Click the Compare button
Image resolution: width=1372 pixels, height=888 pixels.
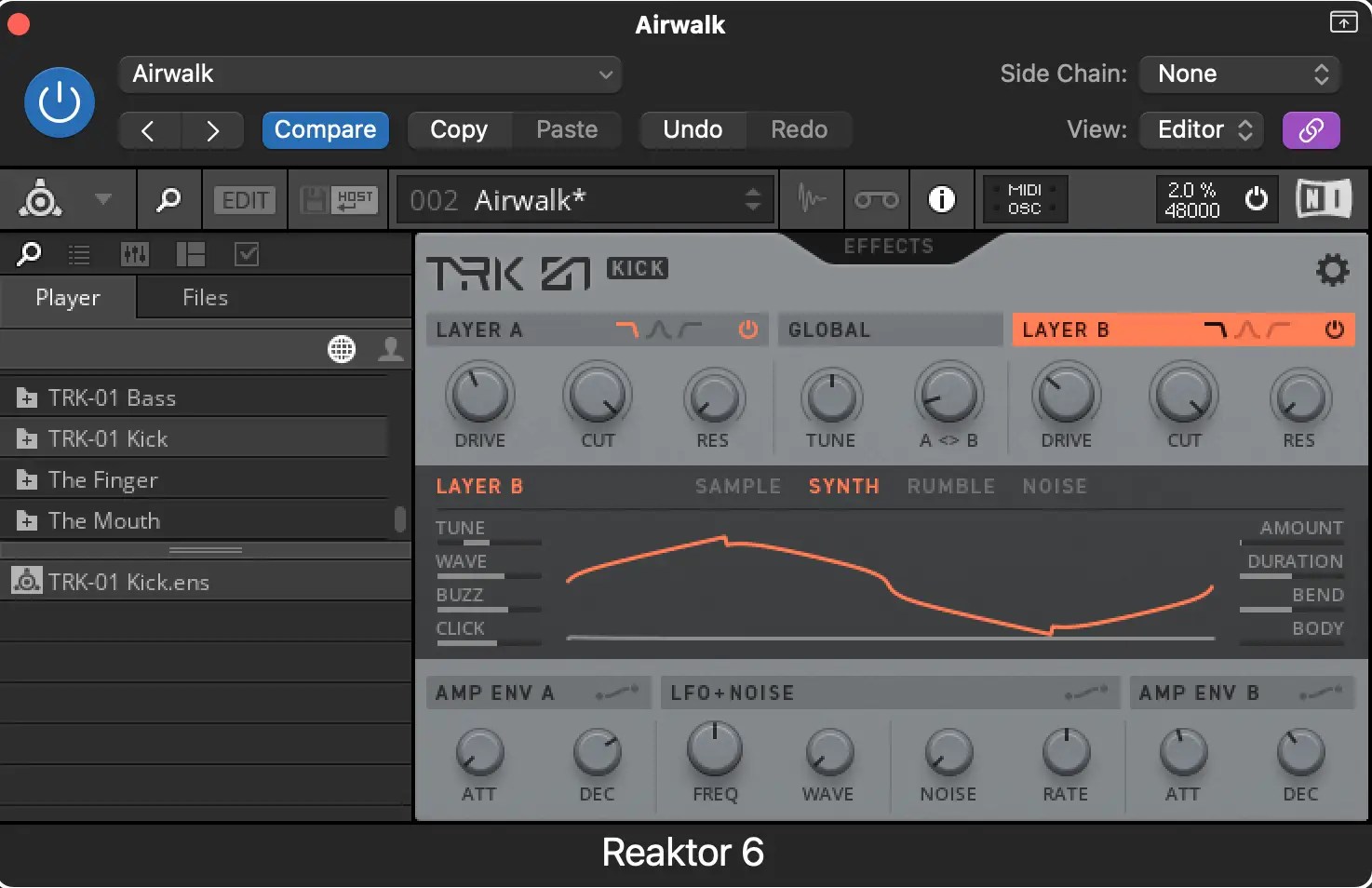pyautogui.click(x=325, y=129)
